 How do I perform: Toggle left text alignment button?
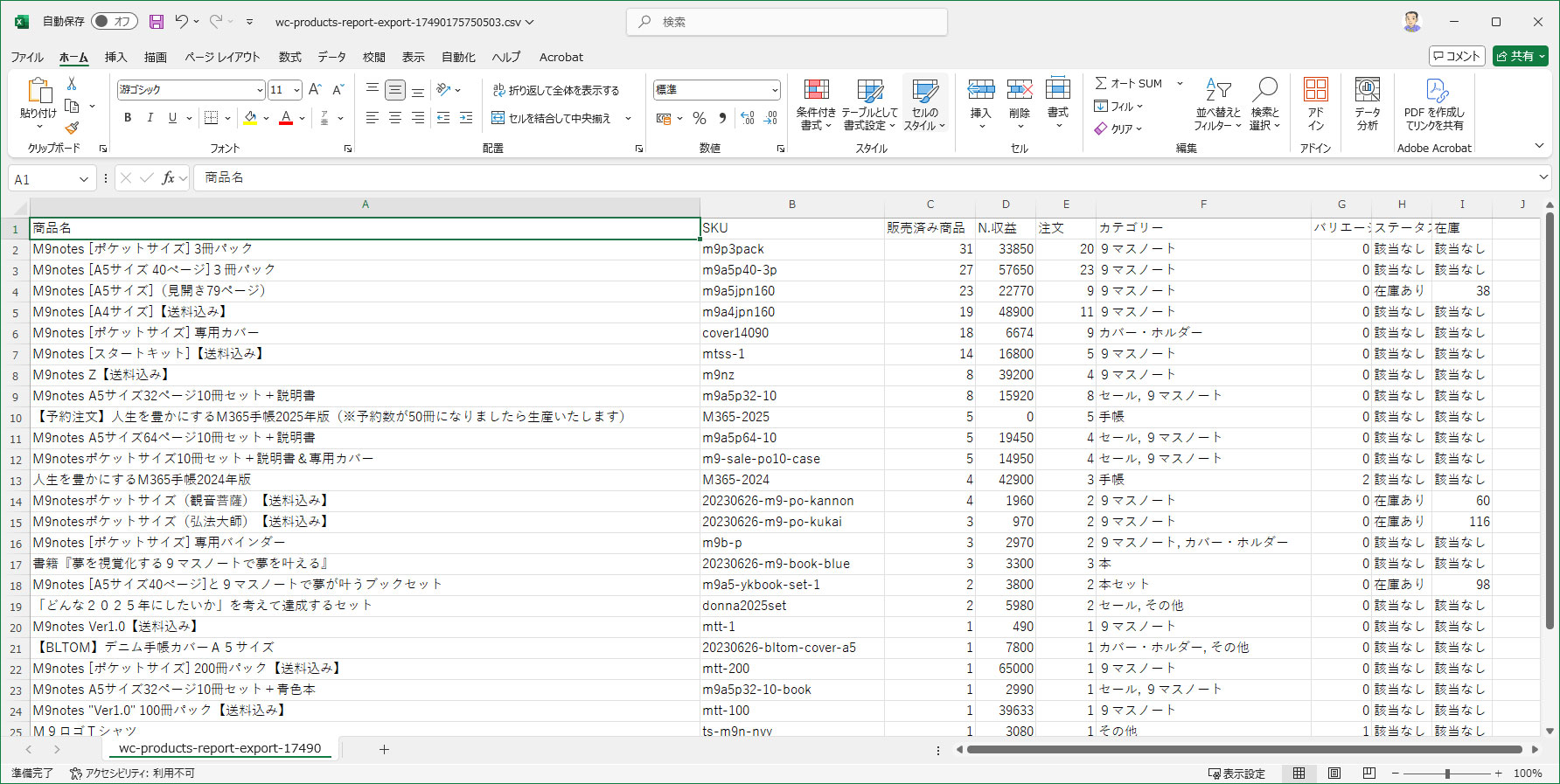point(373,118)
